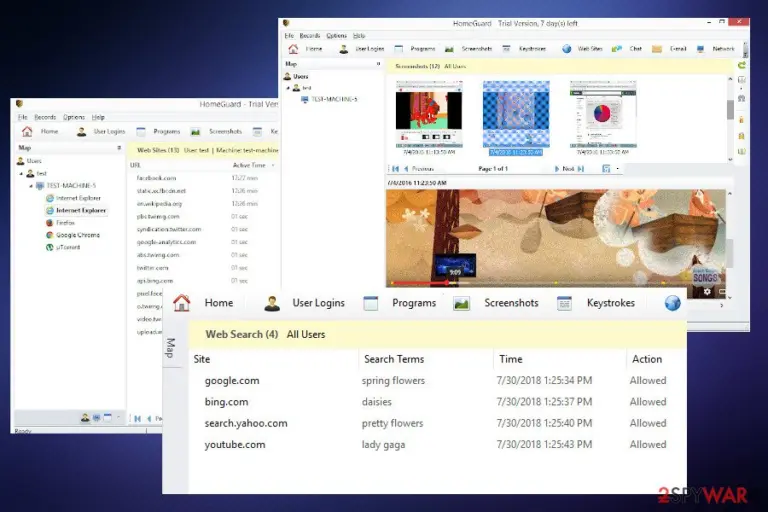The height and width of the screenshot is (512, 768).
Task: Click the red video progress bar in the preview
Action: 420,283
